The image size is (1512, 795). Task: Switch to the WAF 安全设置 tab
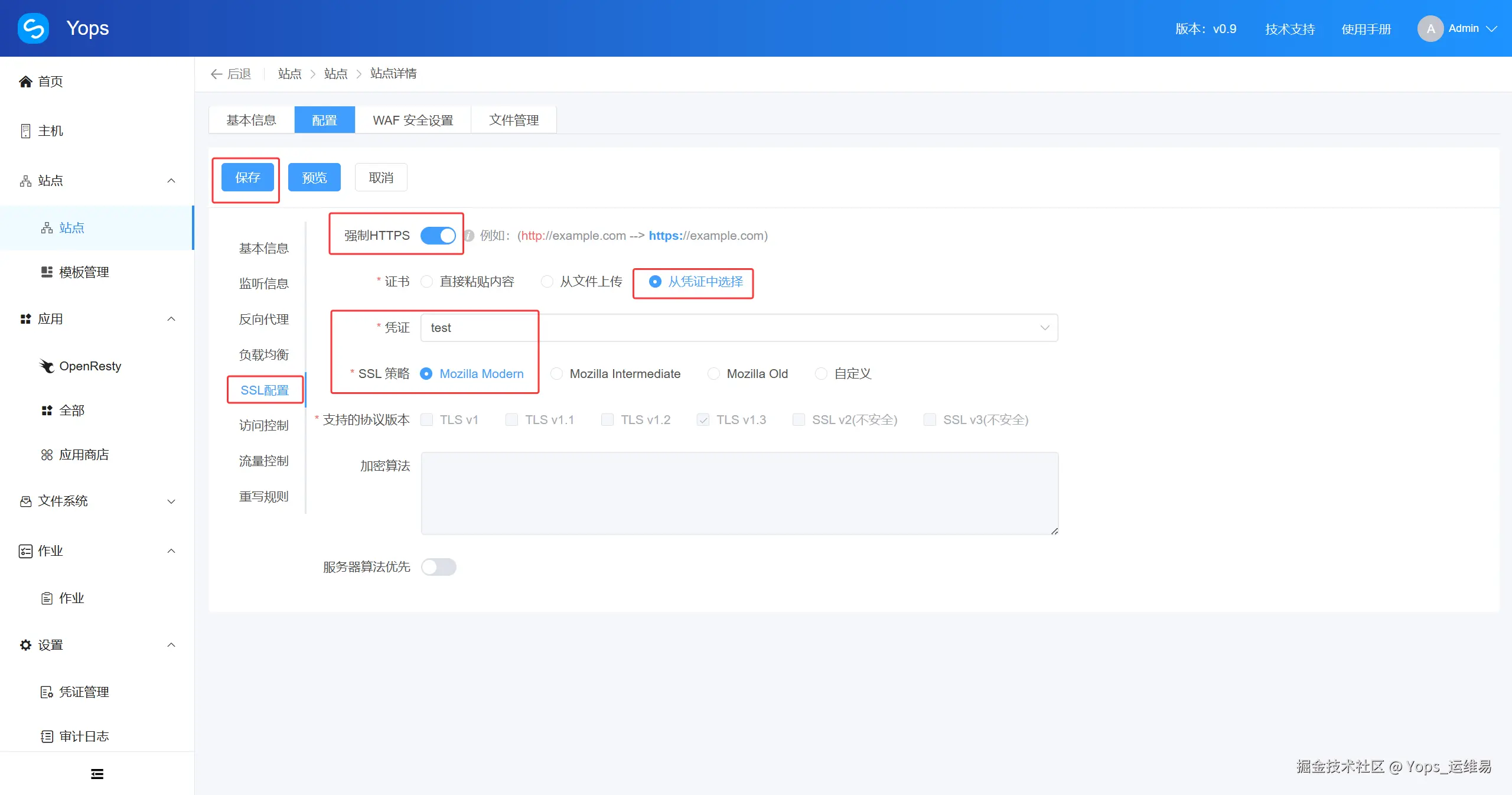tap(413, 120)
